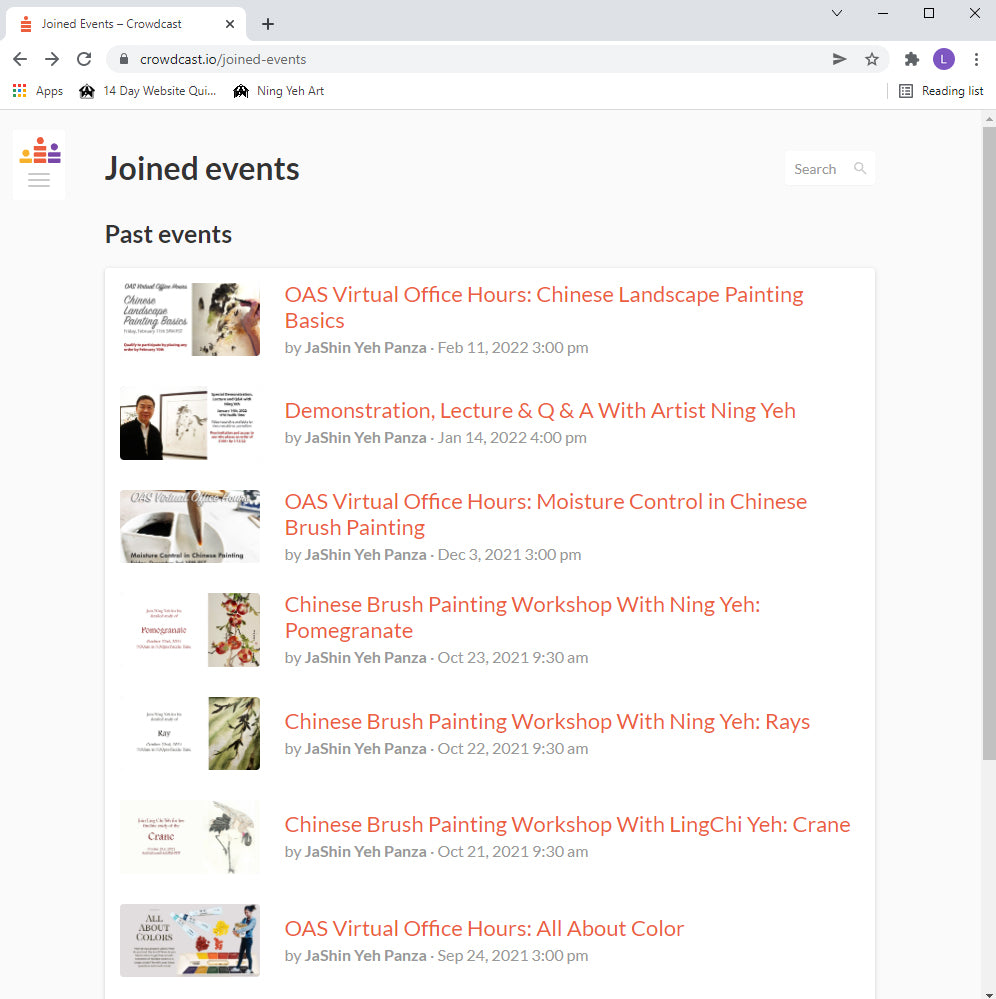Click JaShin Yeh Panza on the Jan 14, 2022 event
Viewport: 996px width, 999px height.
365,438
